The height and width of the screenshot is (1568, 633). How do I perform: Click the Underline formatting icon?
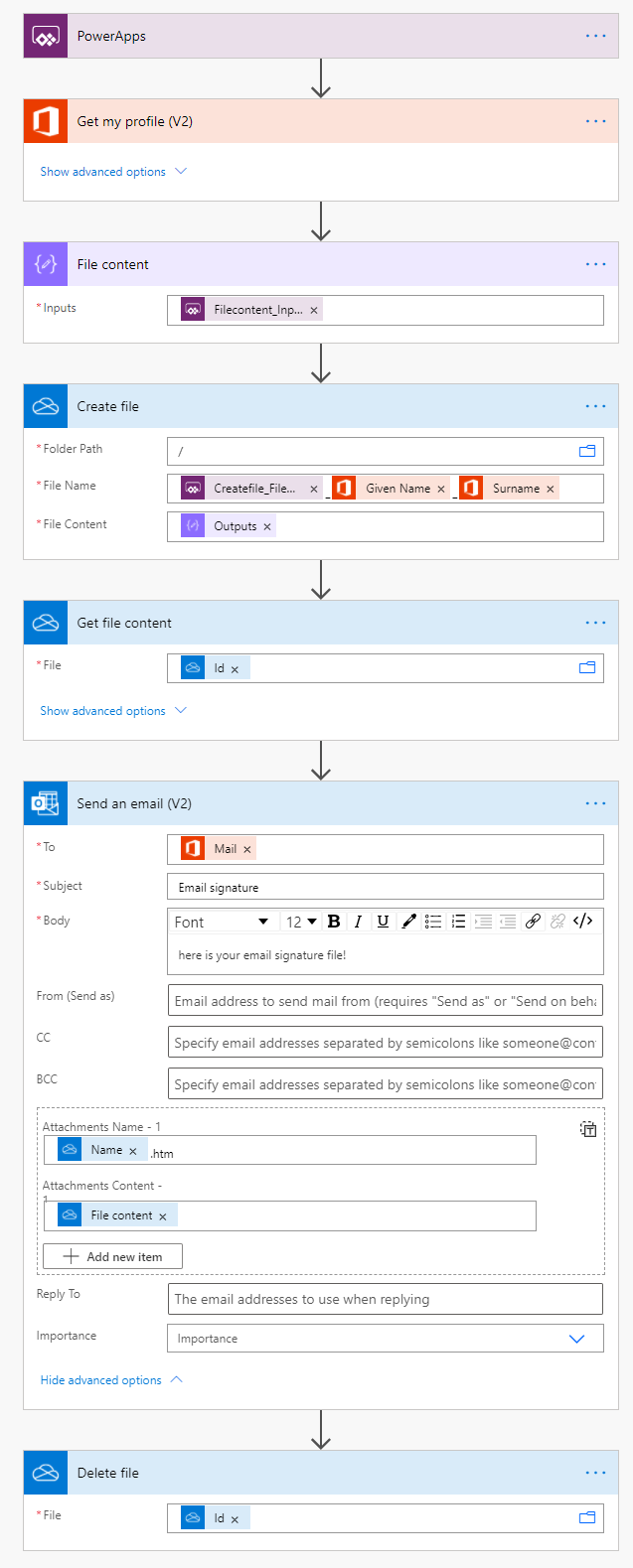point(383,922)
